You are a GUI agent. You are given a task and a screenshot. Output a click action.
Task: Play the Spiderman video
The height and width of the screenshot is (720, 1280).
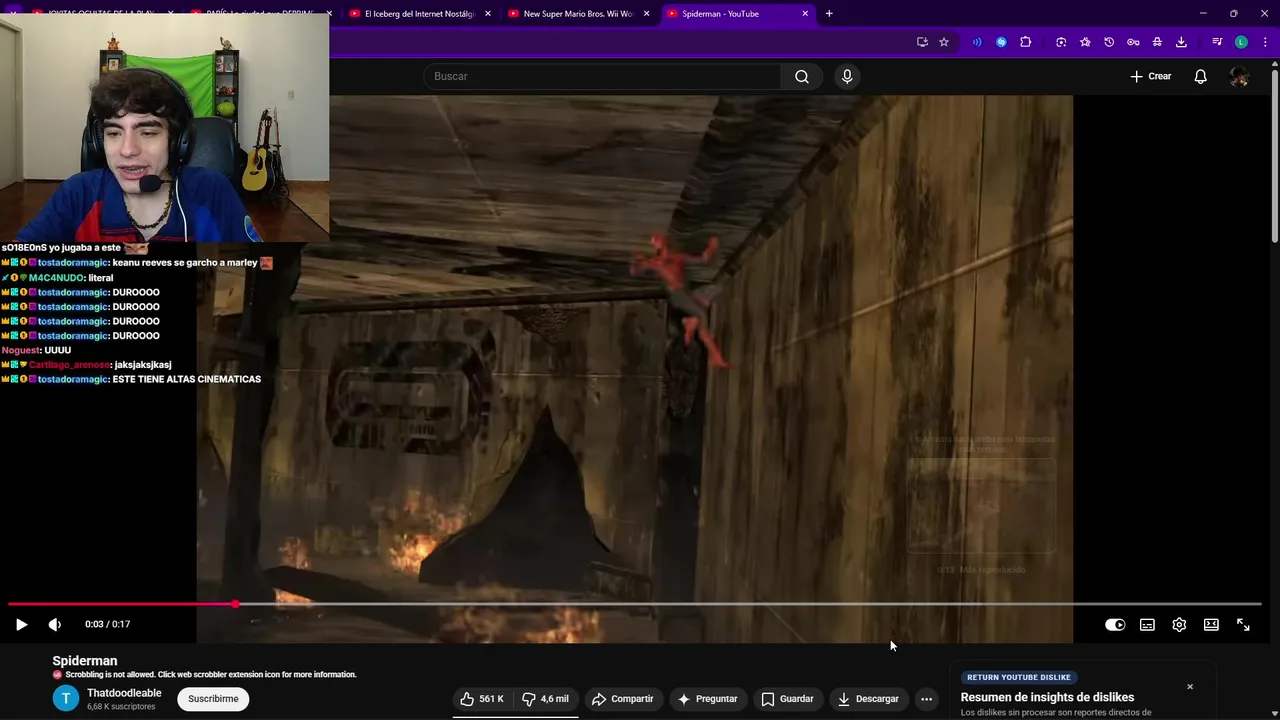point(21,624)
